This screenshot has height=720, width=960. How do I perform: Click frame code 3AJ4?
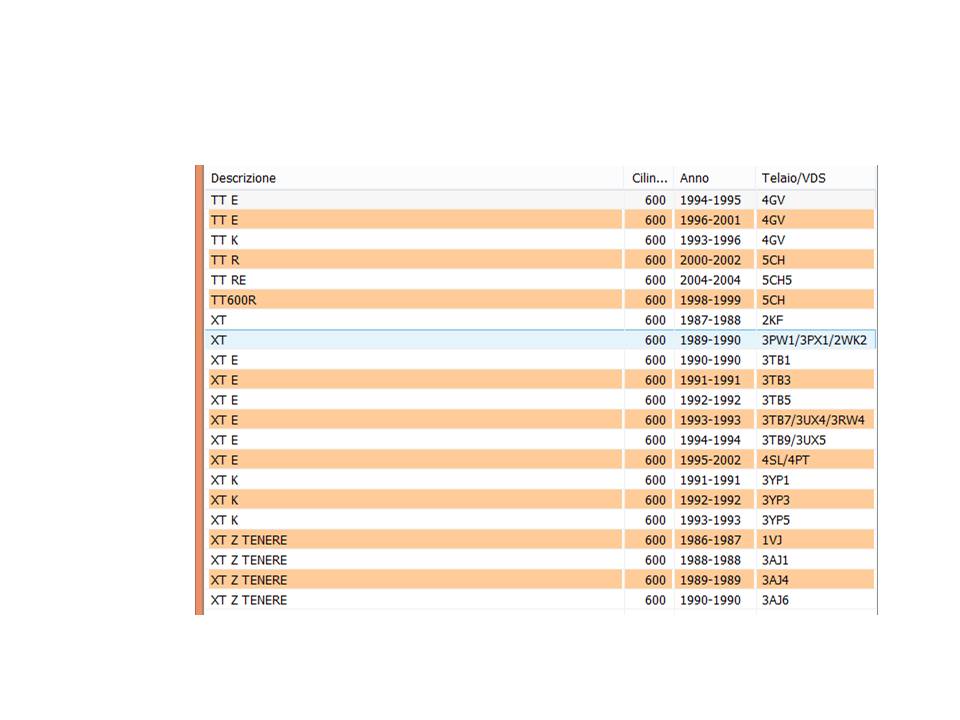775,580
